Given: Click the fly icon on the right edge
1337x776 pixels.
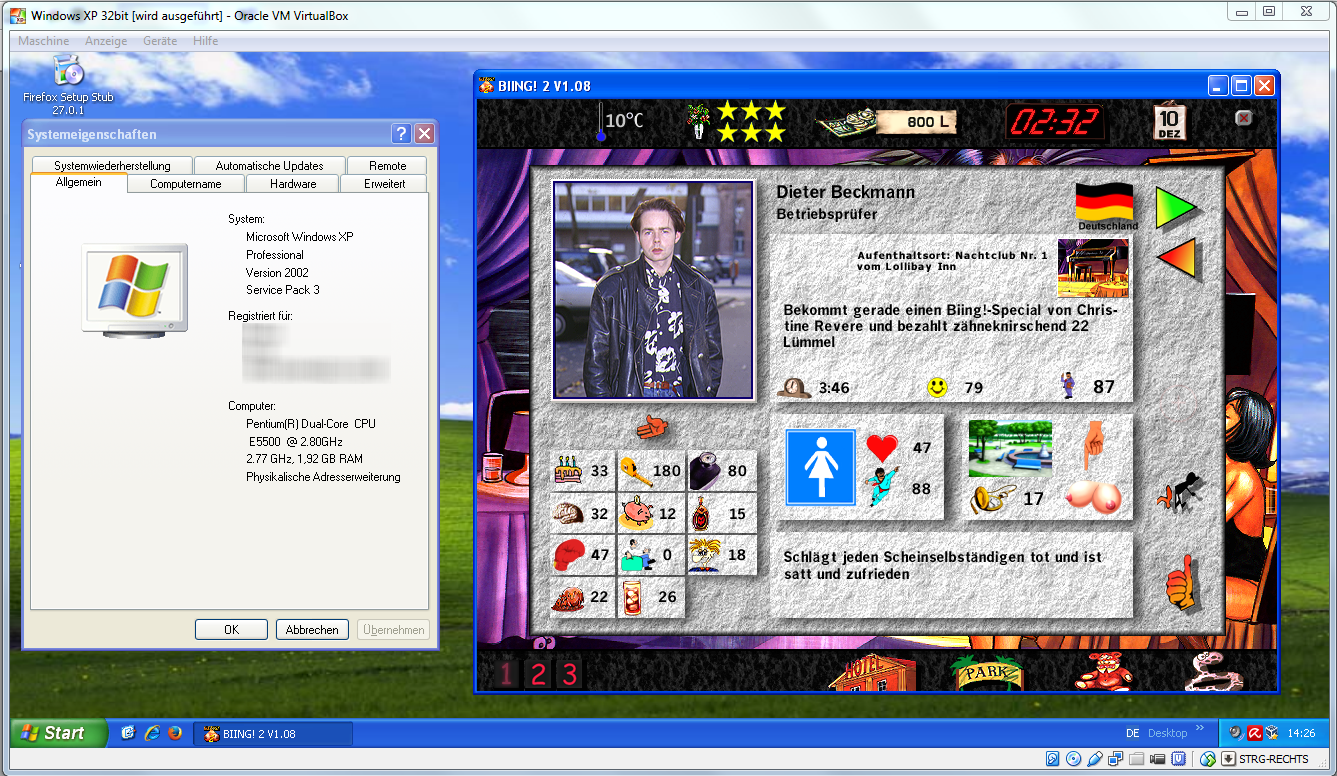Looking at the screenshot, I should 1179,490.
